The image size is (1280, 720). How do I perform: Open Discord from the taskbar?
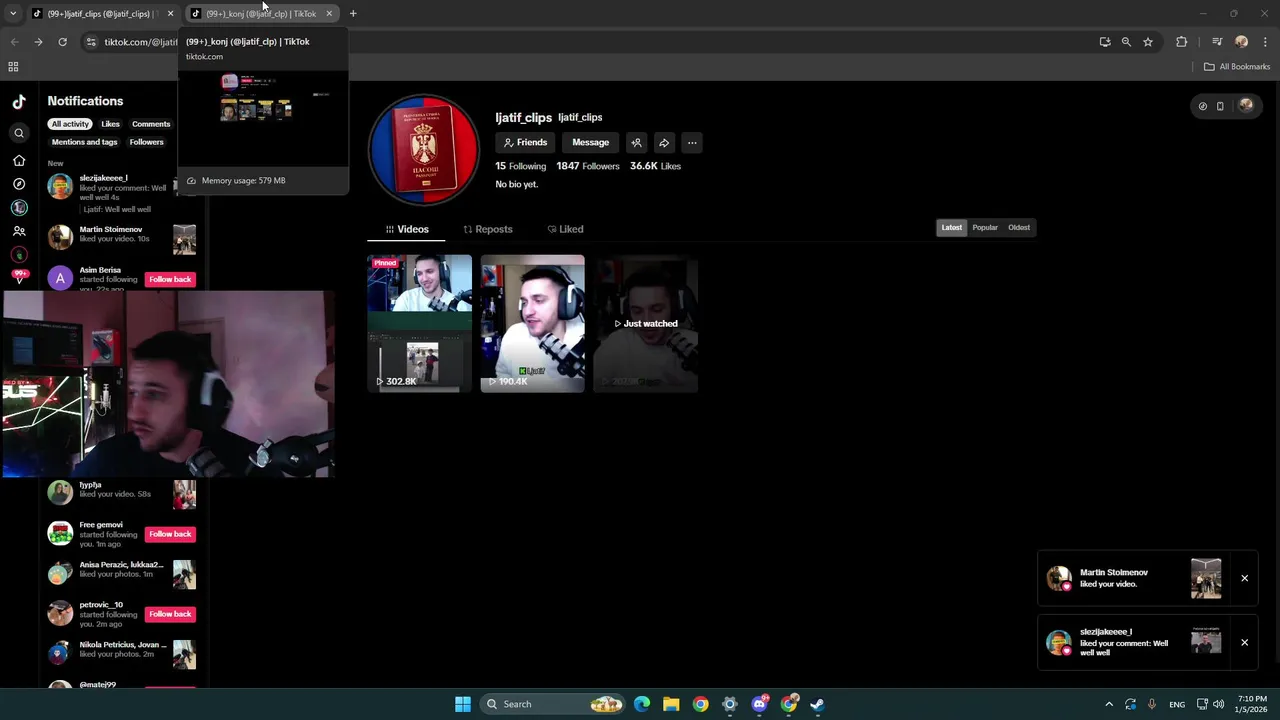pos(760,704)
